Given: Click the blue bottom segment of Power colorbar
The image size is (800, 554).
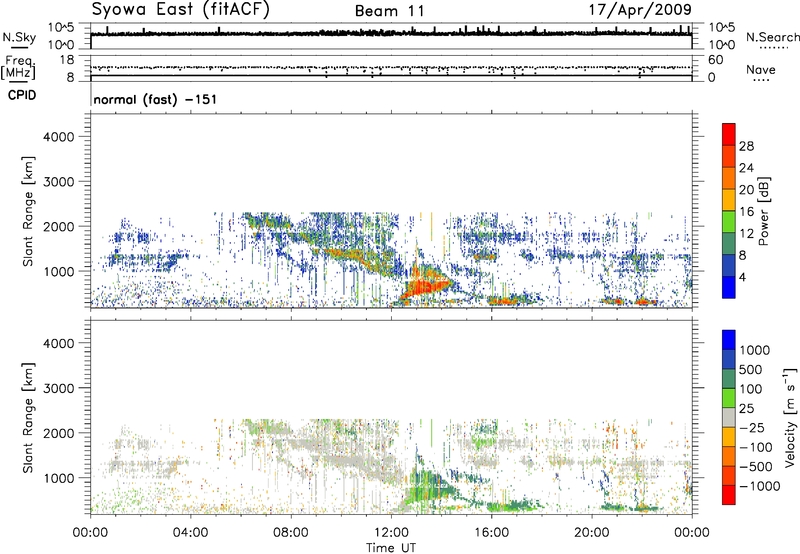Looking at the screenshot, I should point(729,287).
